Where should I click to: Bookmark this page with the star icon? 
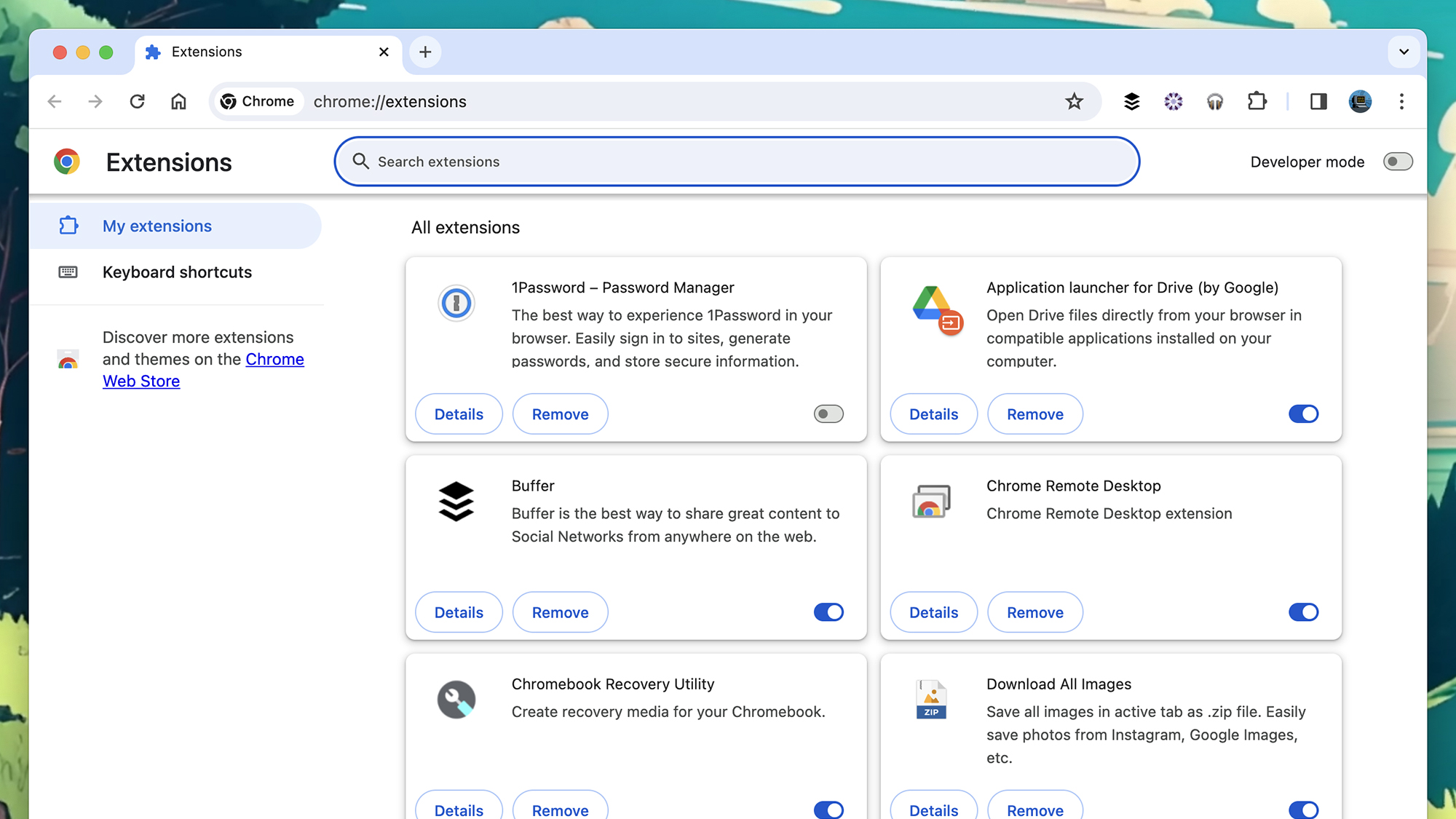click(1074, 101)
